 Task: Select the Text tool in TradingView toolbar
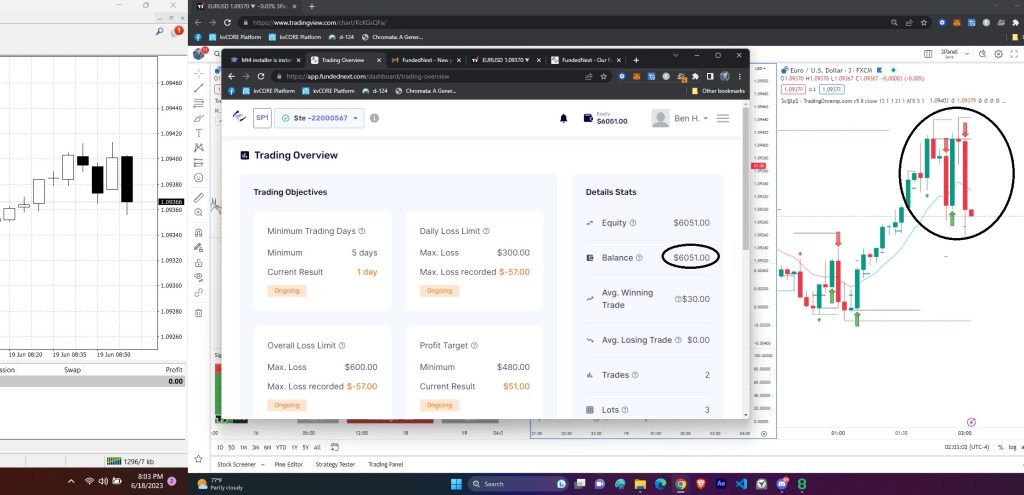coord(199,132)
